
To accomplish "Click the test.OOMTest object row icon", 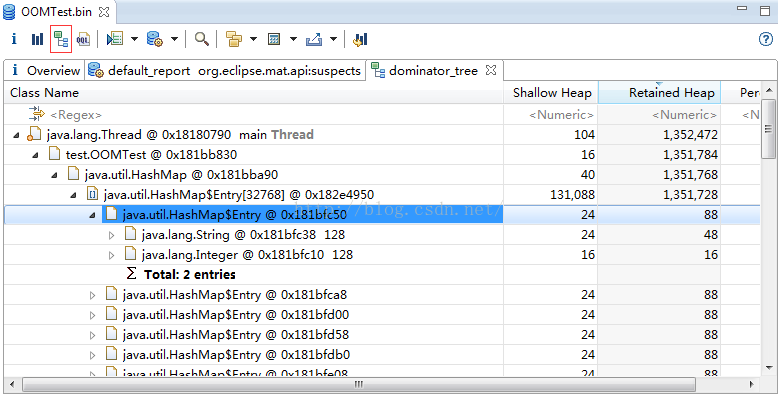I will click(55, 154).
